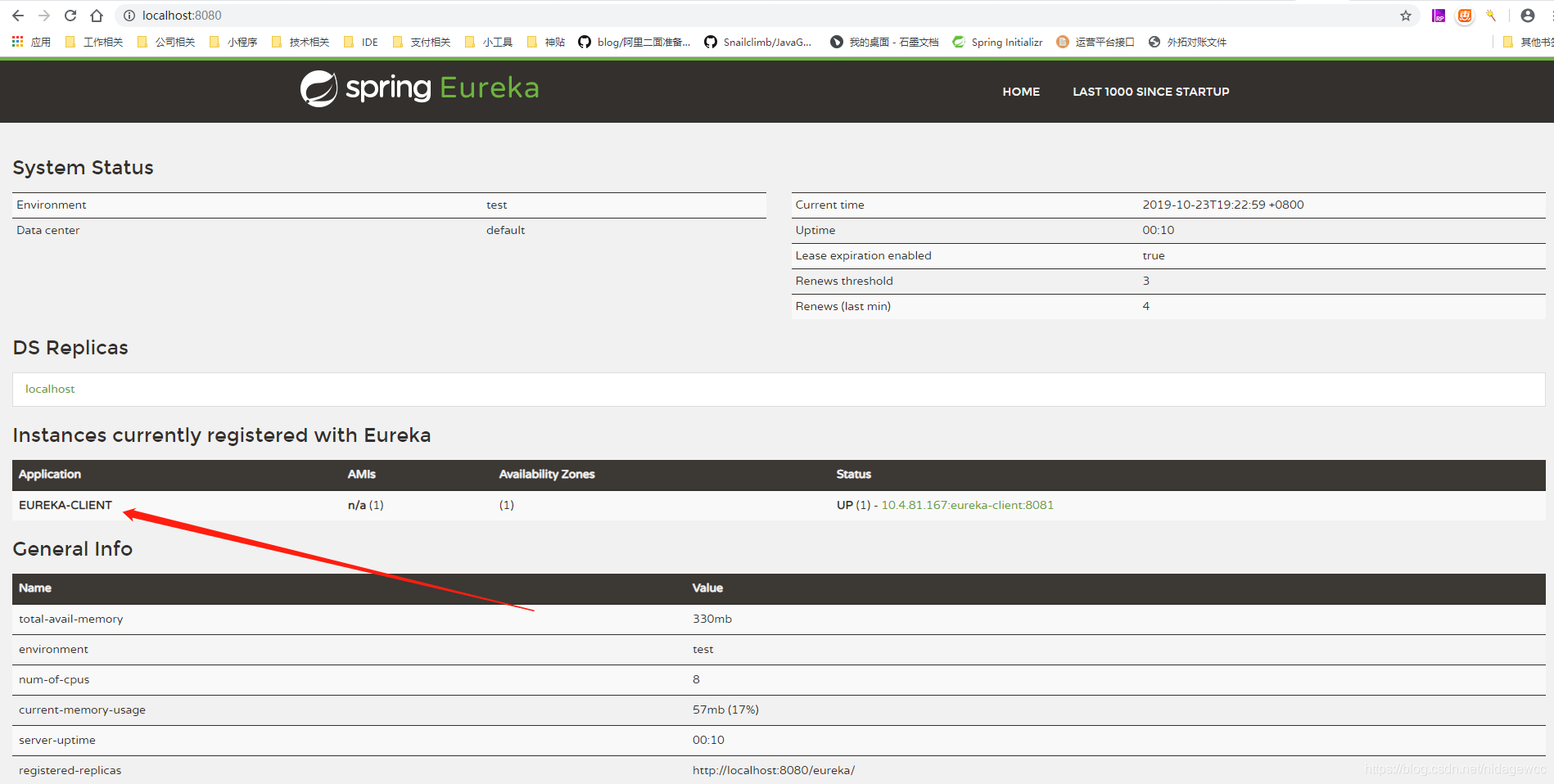Open the localhost DS replica link
Image resolution: width=1554 pixels, height=784 pixels.
pos(50,389)
